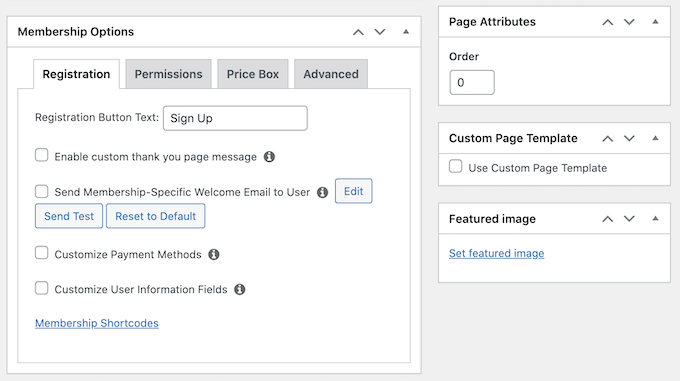
Task: Focus the Registration Button Text field
Action: (235, 118)
